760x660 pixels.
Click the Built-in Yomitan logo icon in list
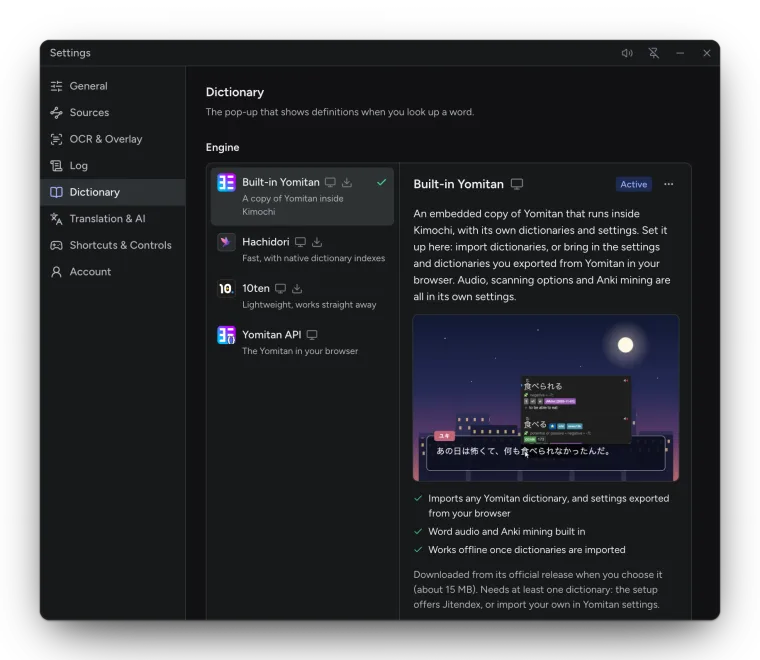[x=226, y=183]
